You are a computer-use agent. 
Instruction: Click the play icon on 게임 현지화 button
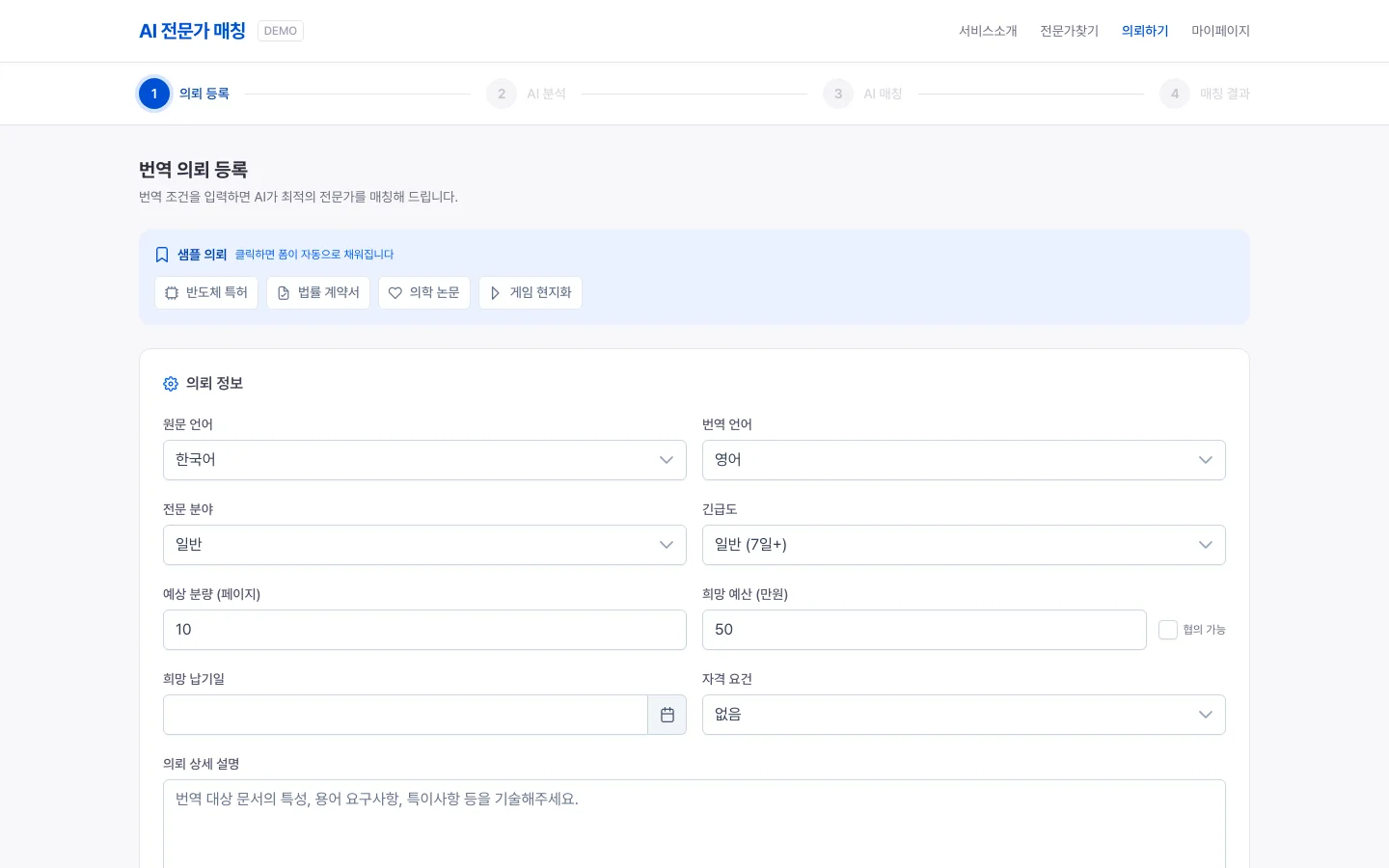495,293
